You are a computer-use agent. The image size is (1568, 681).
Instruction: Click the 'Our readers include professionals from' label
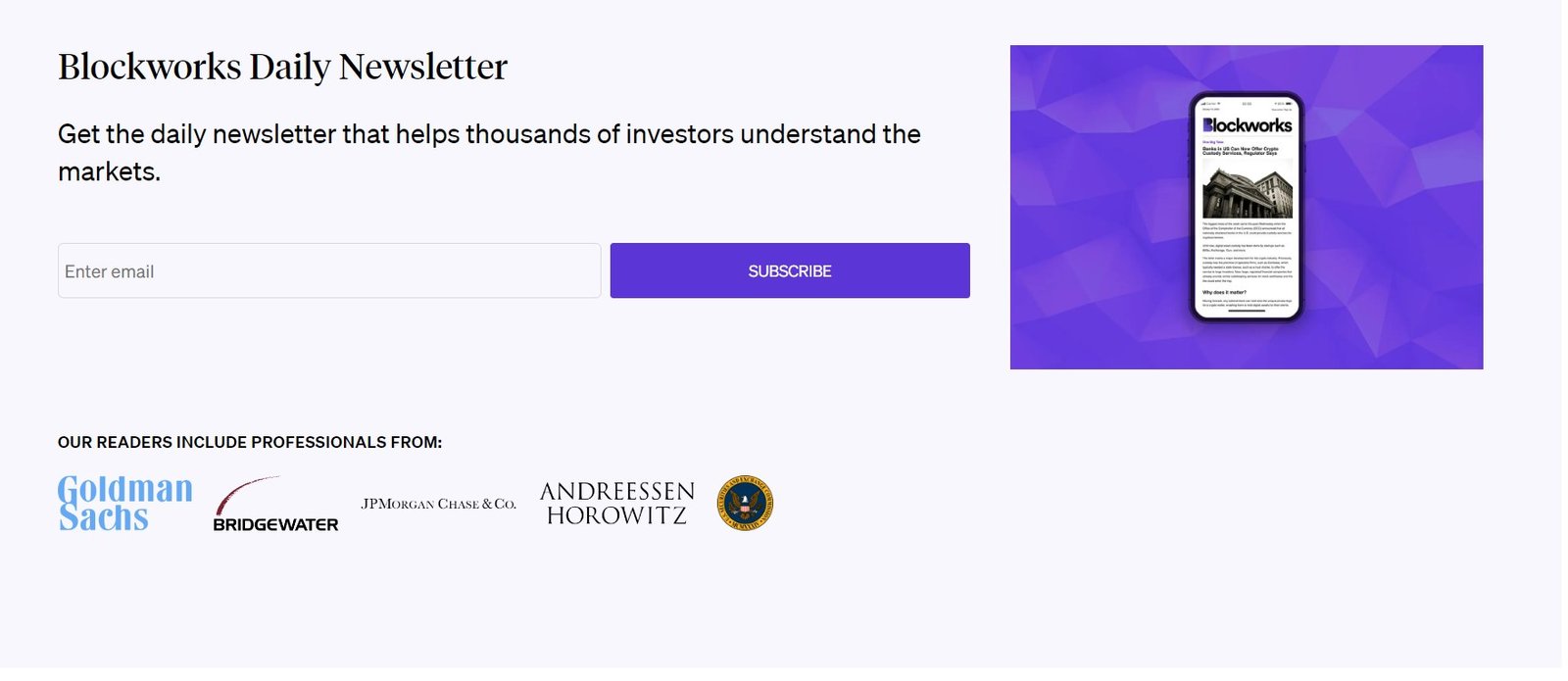[250, 442]
